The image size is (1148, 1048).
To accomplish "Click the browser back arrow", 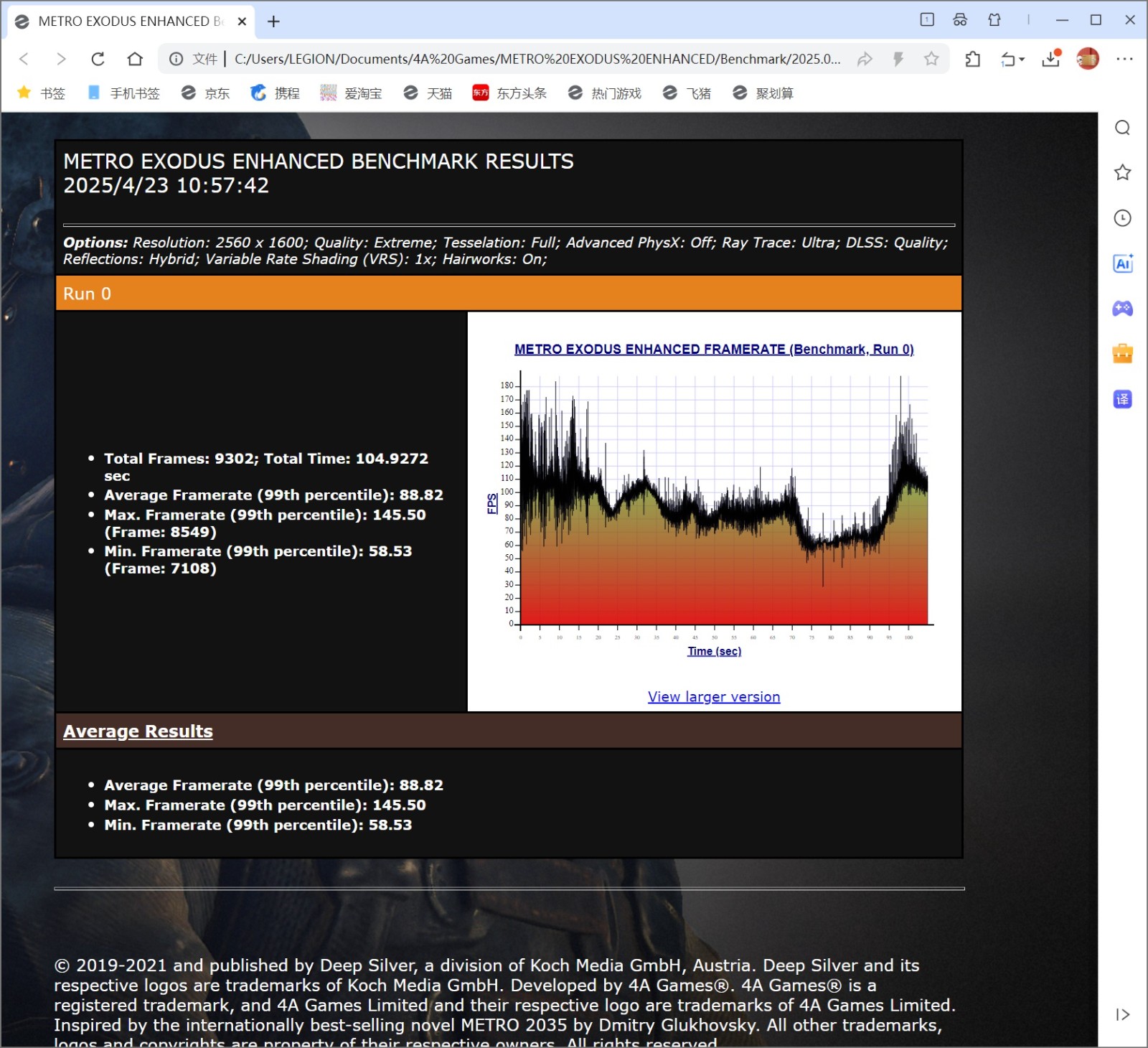I will pos(24,59).
